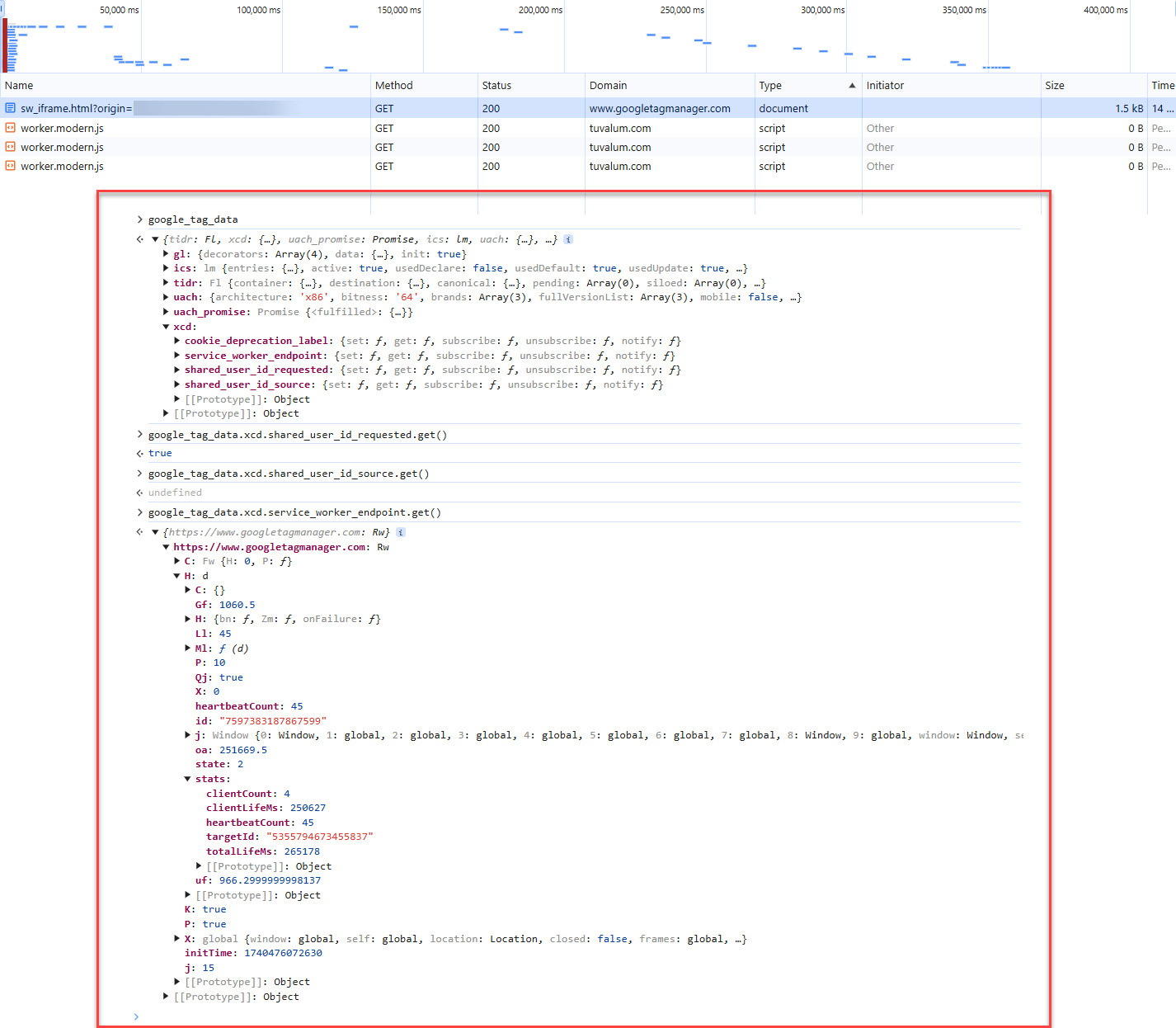1176x1028 pixels.
Task: Collapse the stats object
Action: 187,779
